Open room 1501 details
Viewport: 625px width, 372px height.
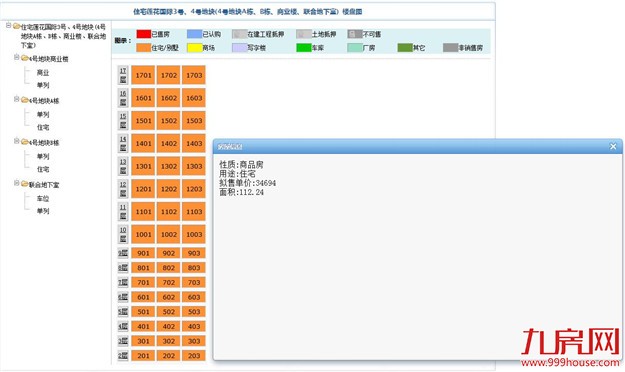(143, 120)
